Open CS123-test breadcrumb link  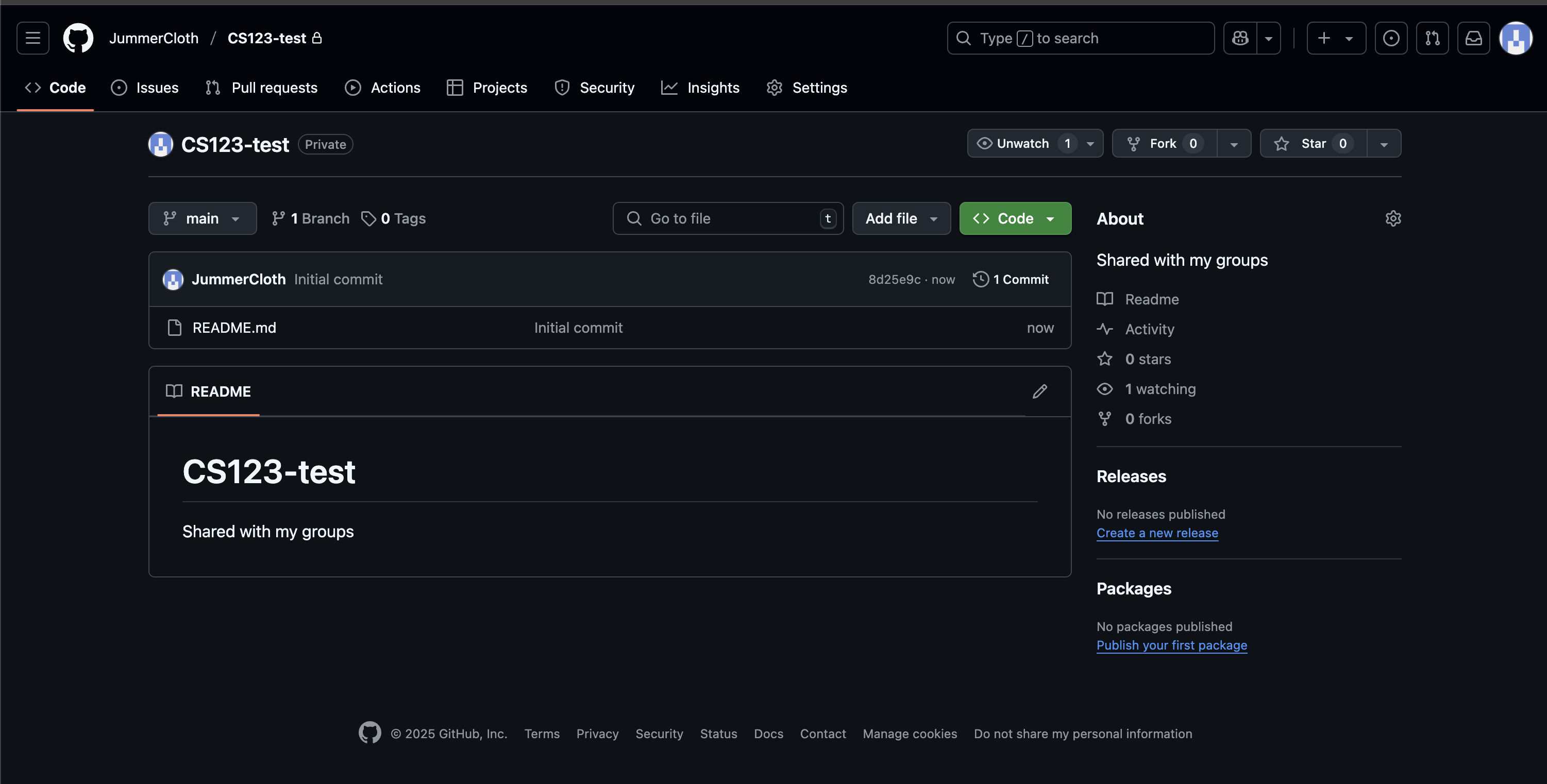(267, 39)
